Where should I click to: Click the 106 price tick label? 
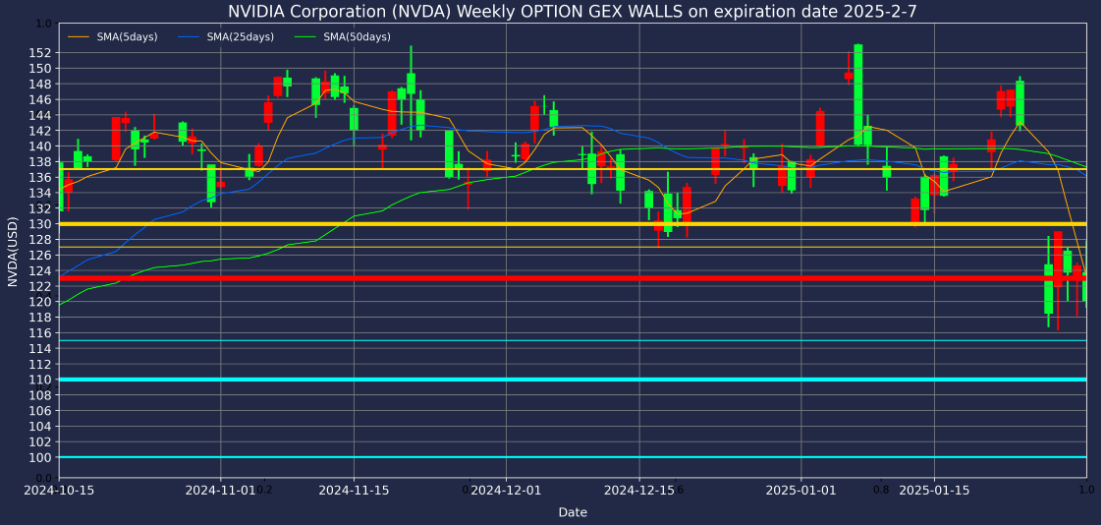41,411
